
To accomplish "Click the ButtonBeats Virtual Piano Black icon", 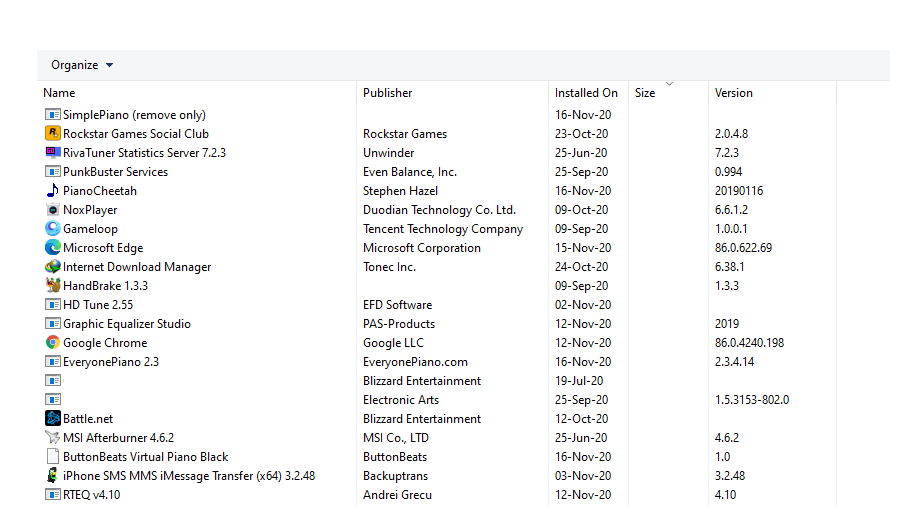I will point(53,457).
